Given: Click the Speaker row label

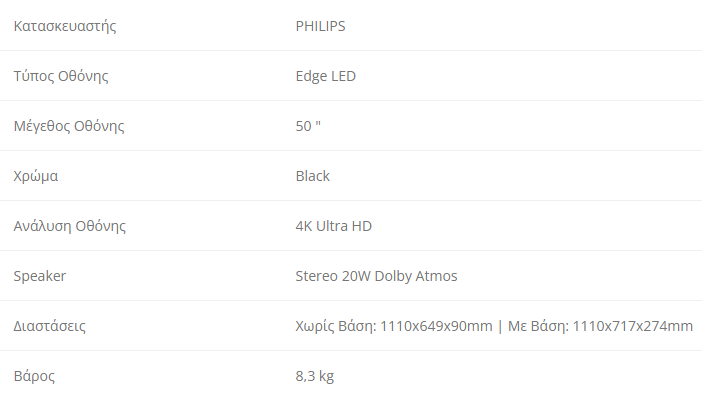Looking at the screenshot, I should click(x=39, y=276).
